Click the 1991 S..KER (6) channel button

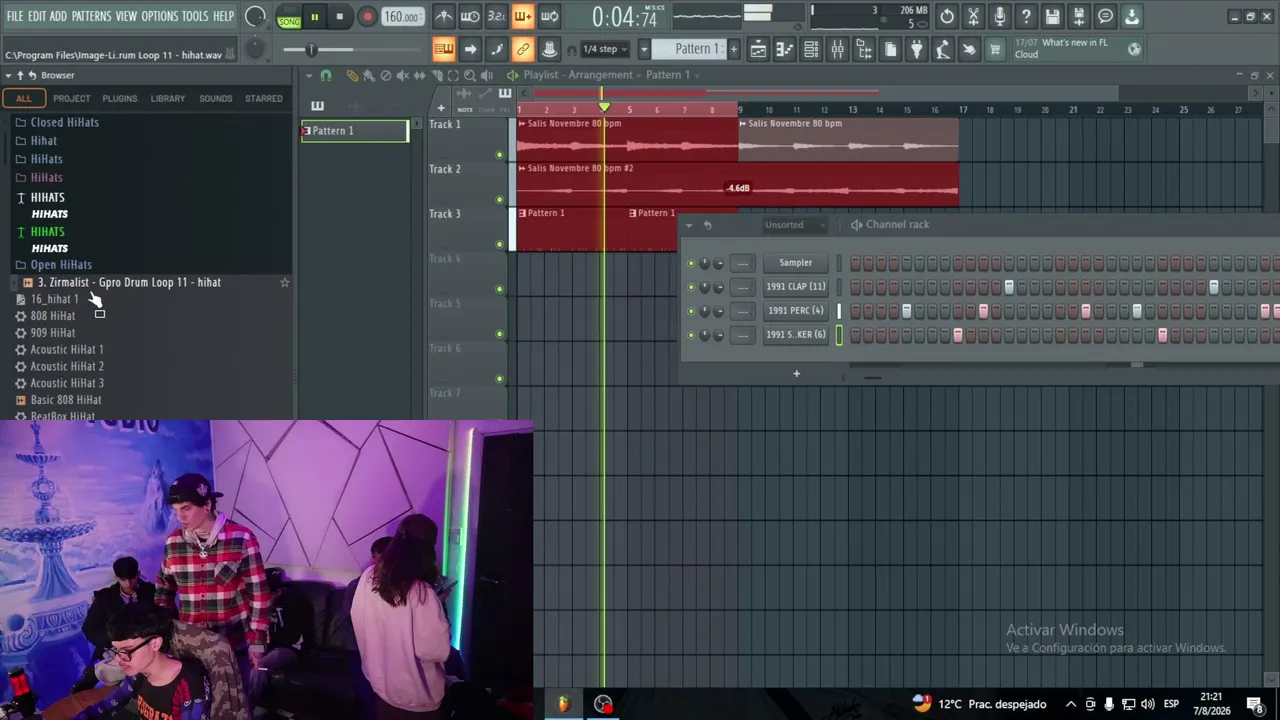(x=796, y=335)
